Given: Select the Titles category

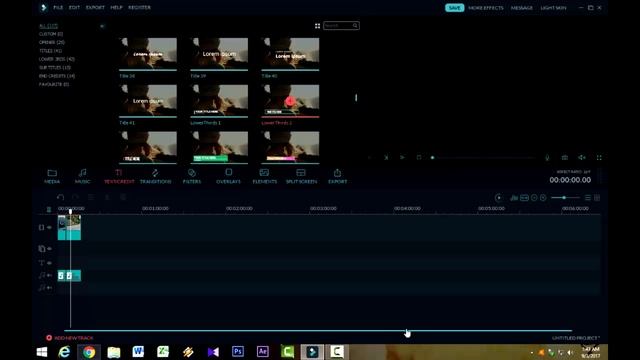Looking at the screenshot, I should pyautogui.click(x=50, y=51).
